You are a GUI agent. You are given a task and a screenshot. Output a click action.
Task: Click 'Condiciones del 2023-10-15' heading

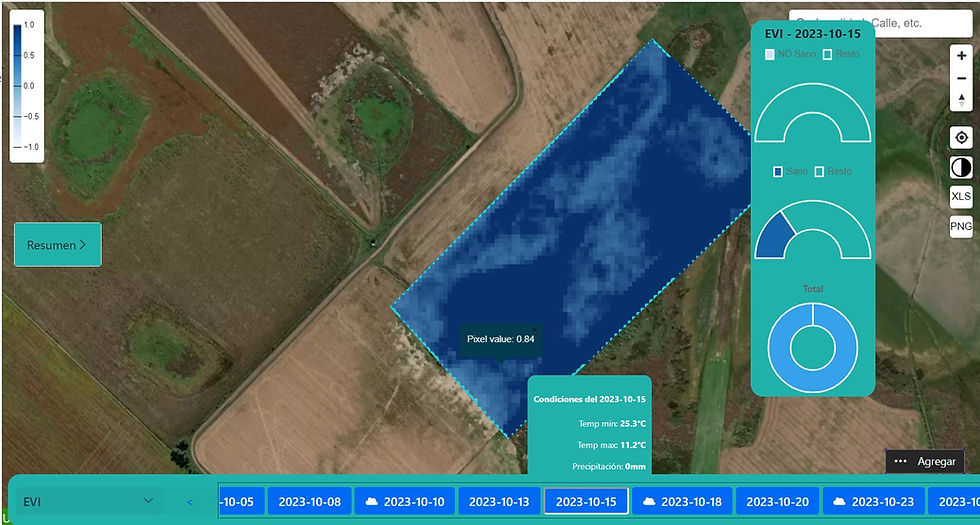click(x=589, y=399)
